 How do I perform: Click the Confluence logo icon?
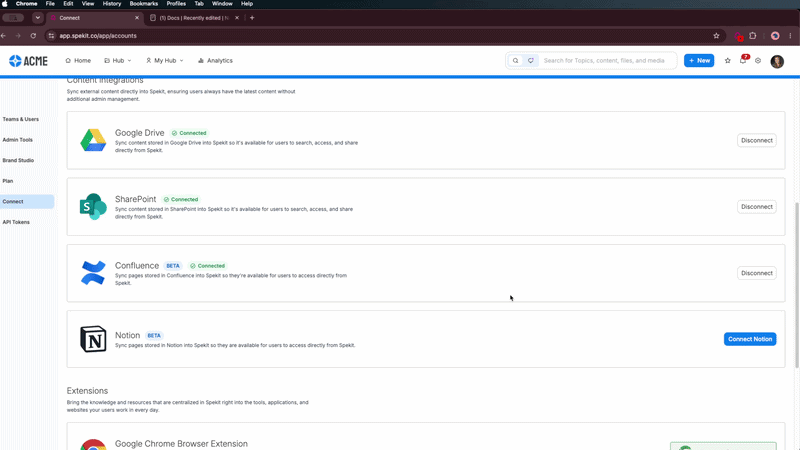[93, 273]
